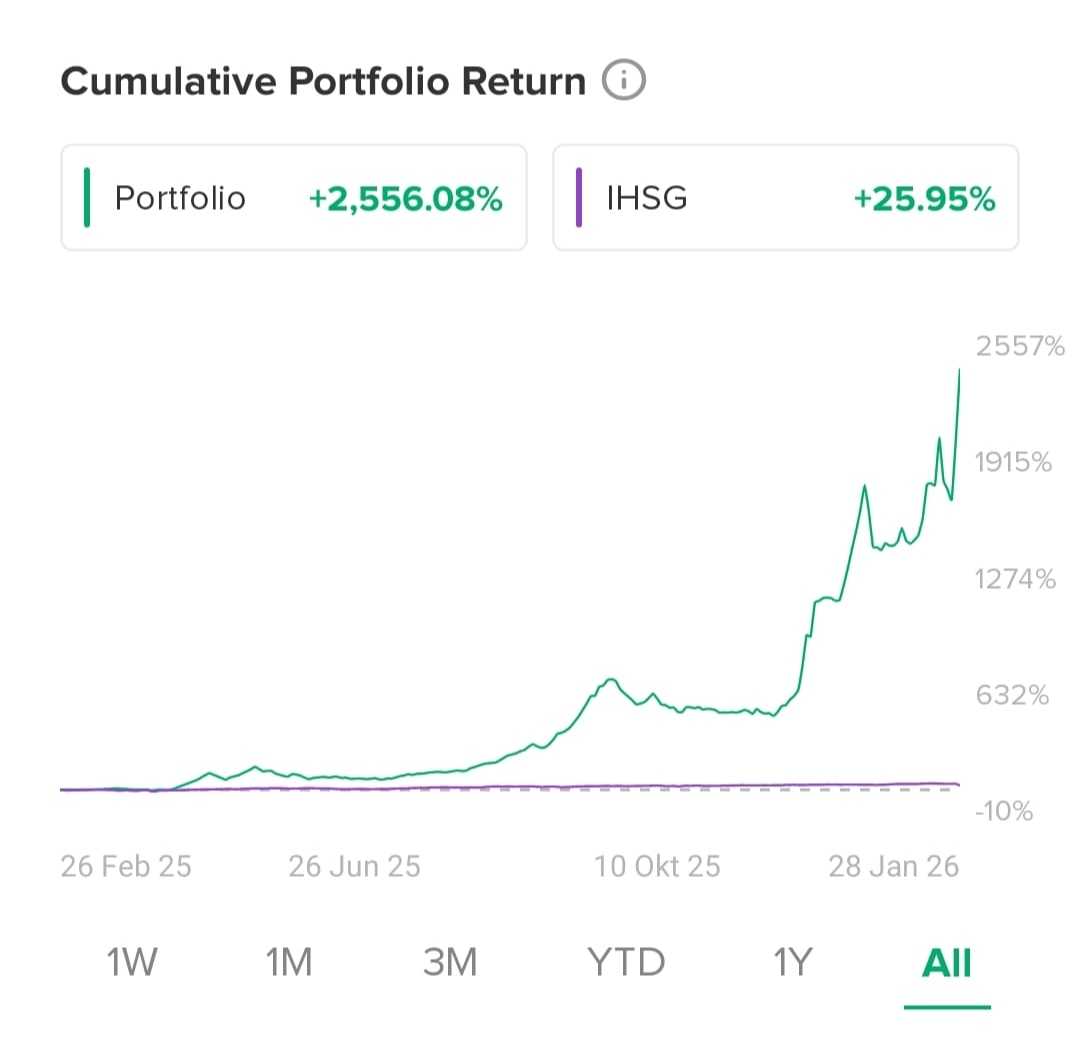The image size is (1080, 1047).
Task: Click the 26 Feb 25 date label
Action: (126, 865)
